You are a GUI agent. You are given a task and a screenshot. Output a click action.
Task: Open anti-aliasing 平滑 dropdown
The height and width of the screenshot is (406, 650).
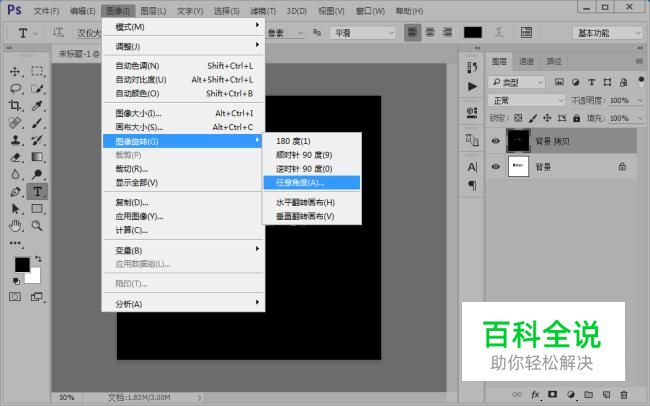tap(363, 33)
